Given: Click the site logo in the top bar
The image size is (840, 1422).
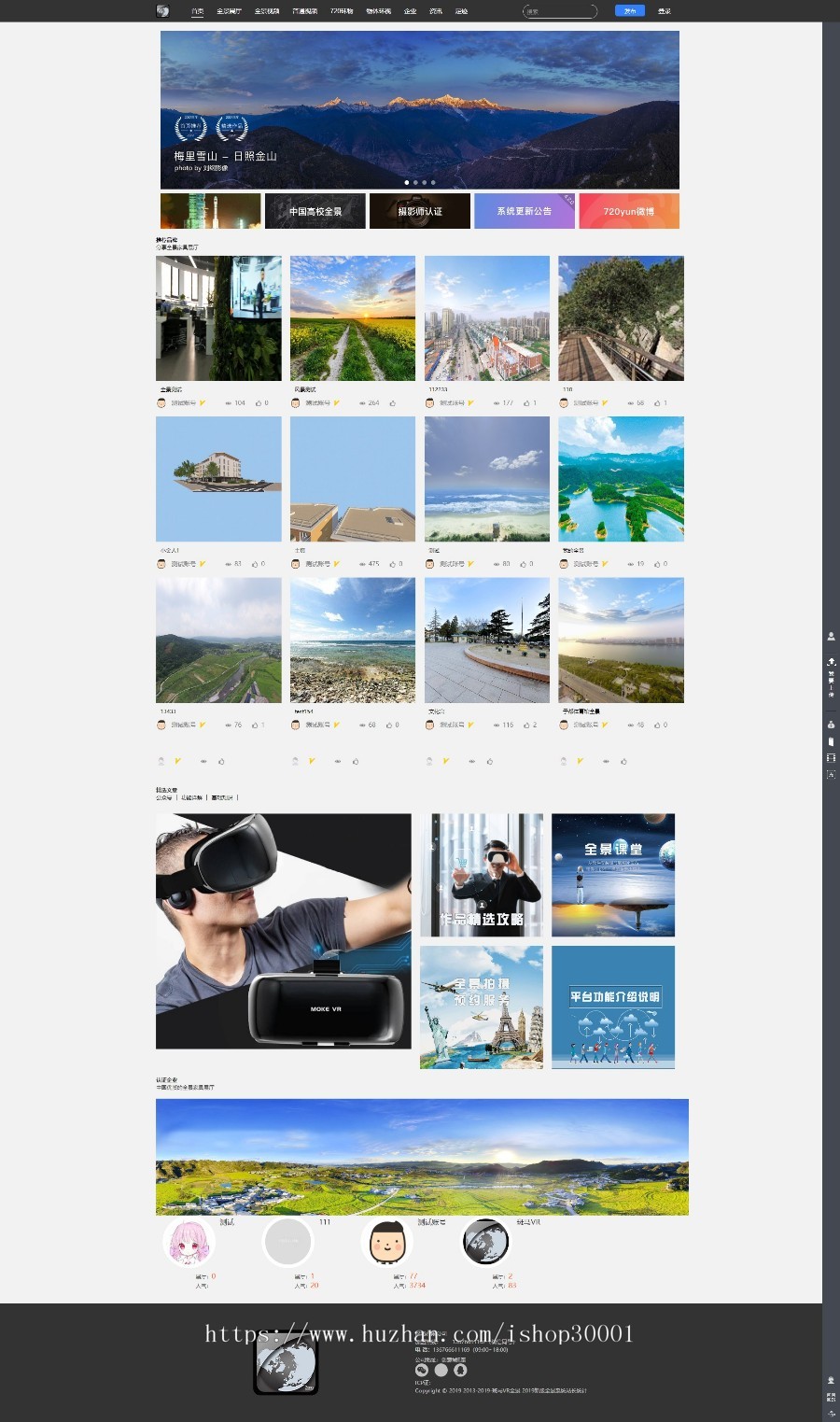Looking at the screenshot, I should click(x=162, y=11).
